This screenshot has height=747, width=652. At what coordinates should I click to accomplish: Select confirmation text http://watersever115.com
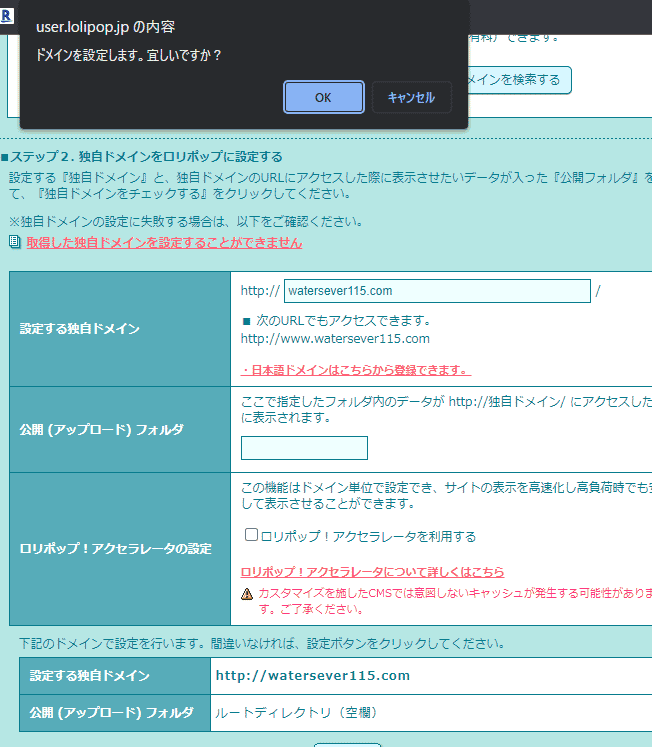pos(313,676)
